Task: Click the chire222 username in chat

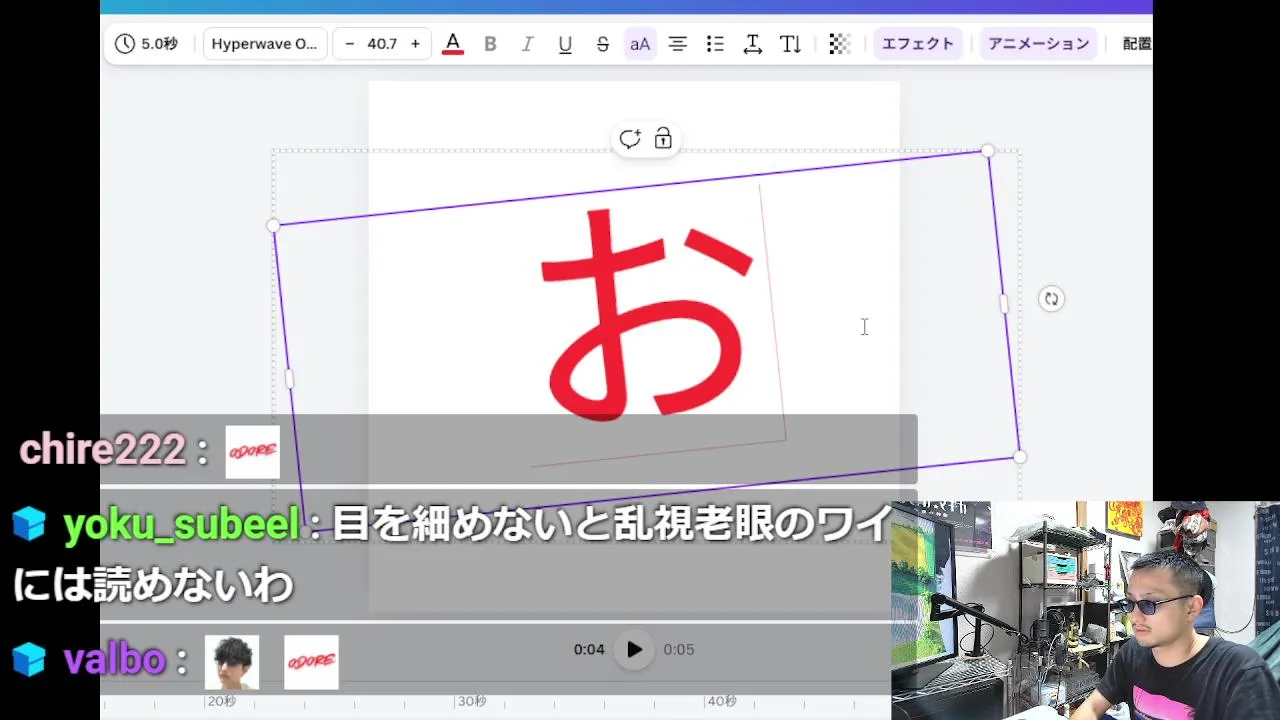Action: 102,450
